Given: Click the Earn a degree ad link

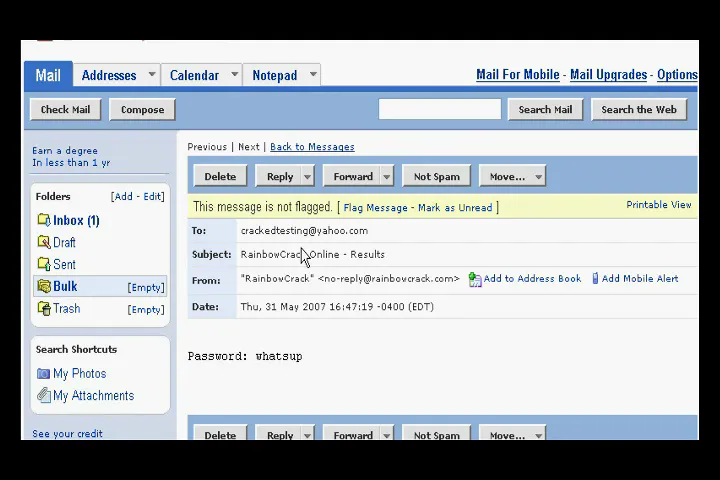Looking at the screenshot, I should (71, 157).
